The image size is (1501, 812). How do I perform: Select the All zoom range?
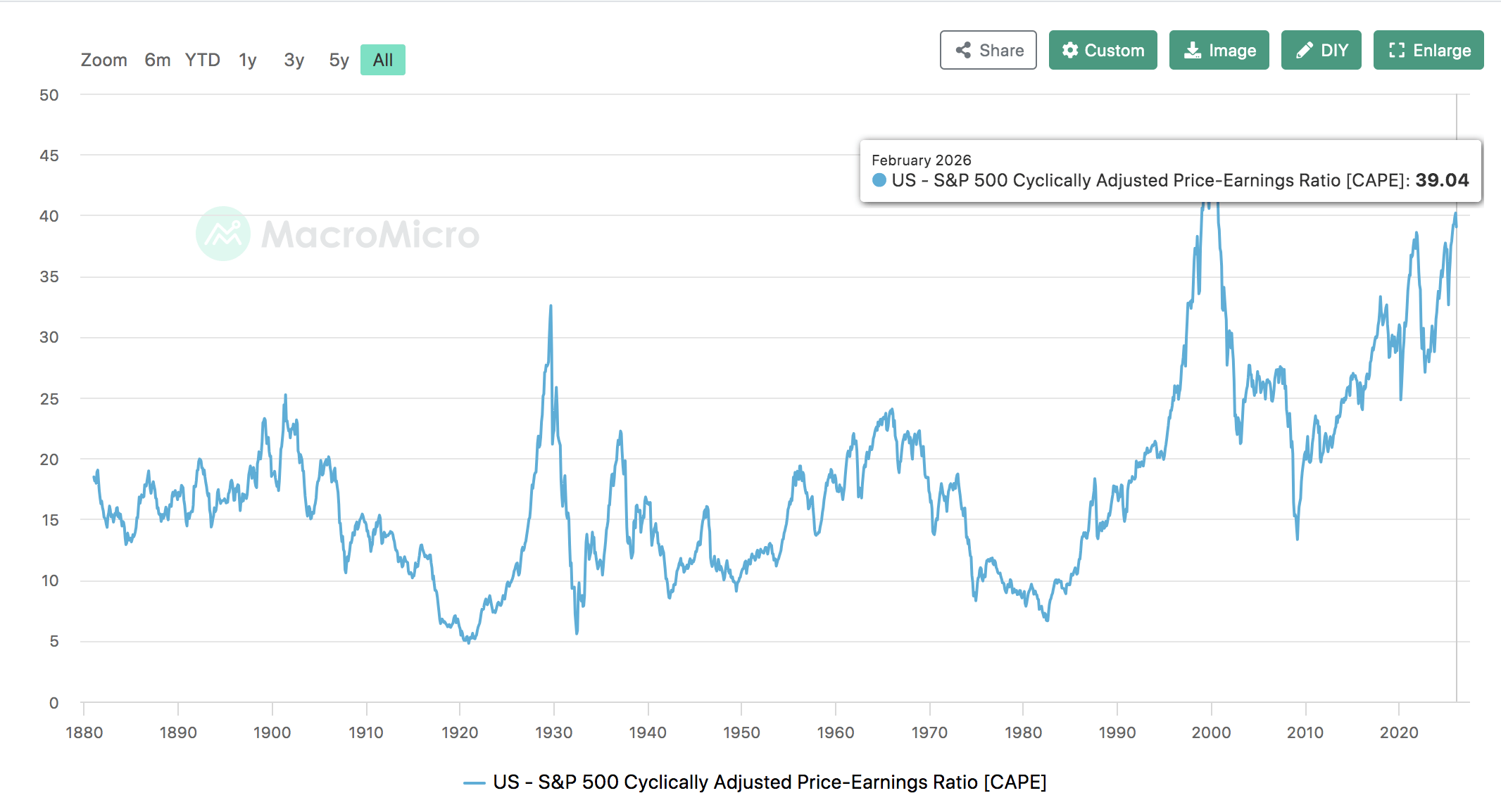pos(383,60)
